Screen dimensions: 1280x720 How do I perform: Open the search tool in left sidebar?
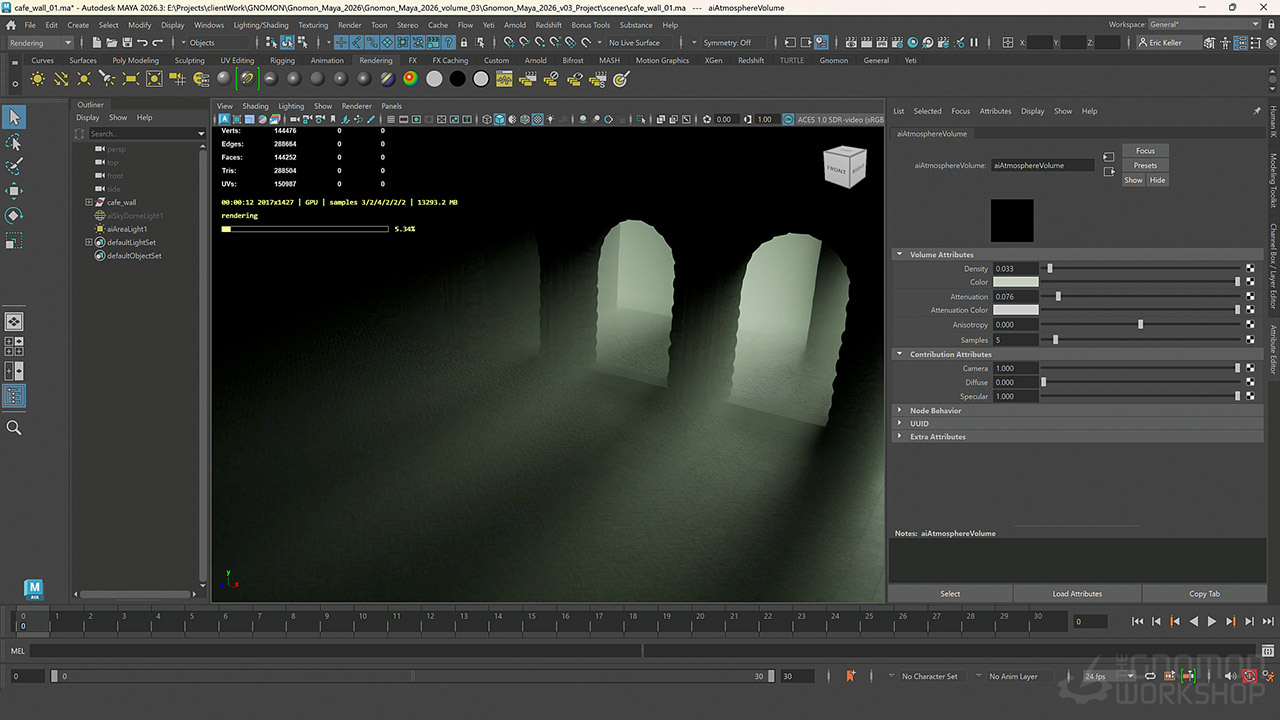14,427
